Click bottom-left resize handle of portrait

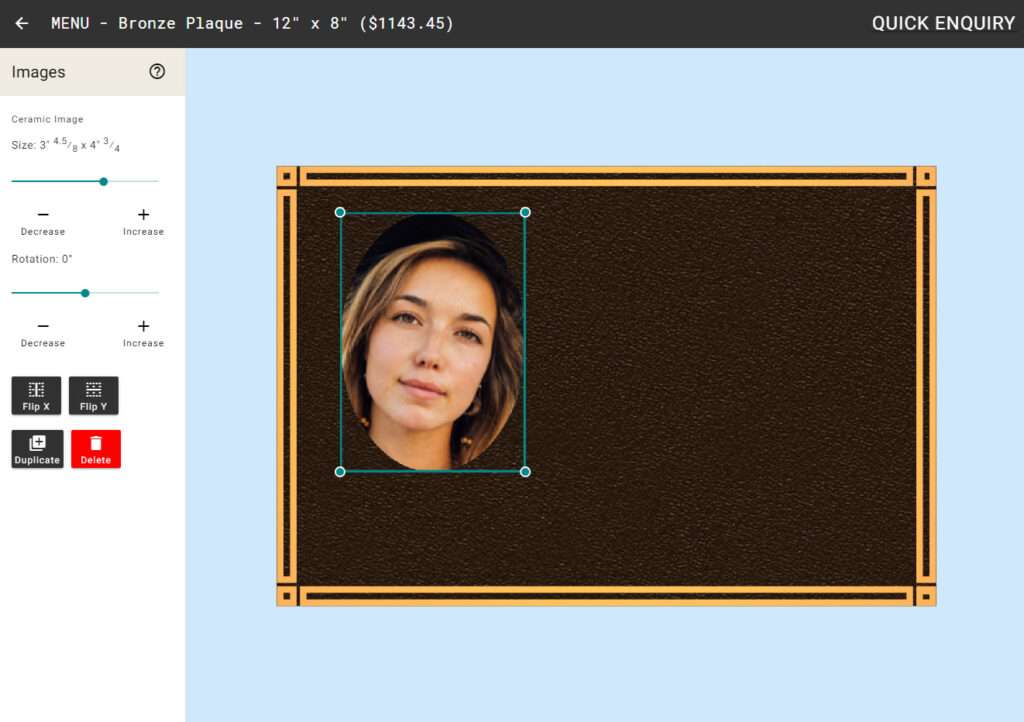pyautogui.click(x=340, y=471)
